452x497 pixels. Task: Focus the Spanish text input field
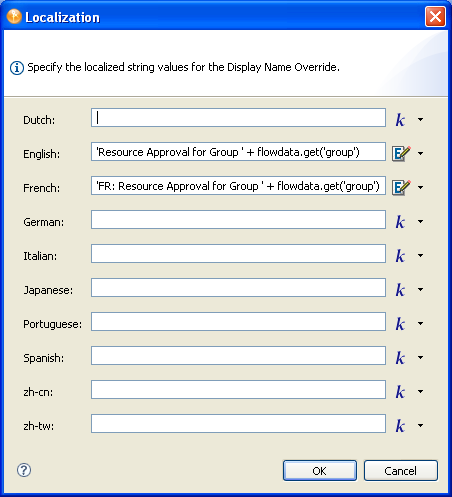(238, 355)
